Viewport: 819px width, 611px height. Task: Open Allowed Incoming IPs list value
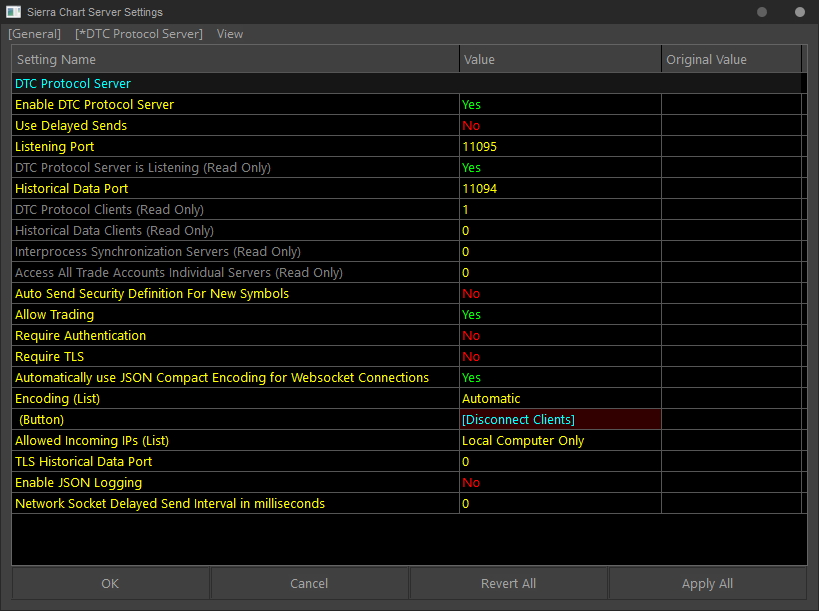(x=560, y=440)
